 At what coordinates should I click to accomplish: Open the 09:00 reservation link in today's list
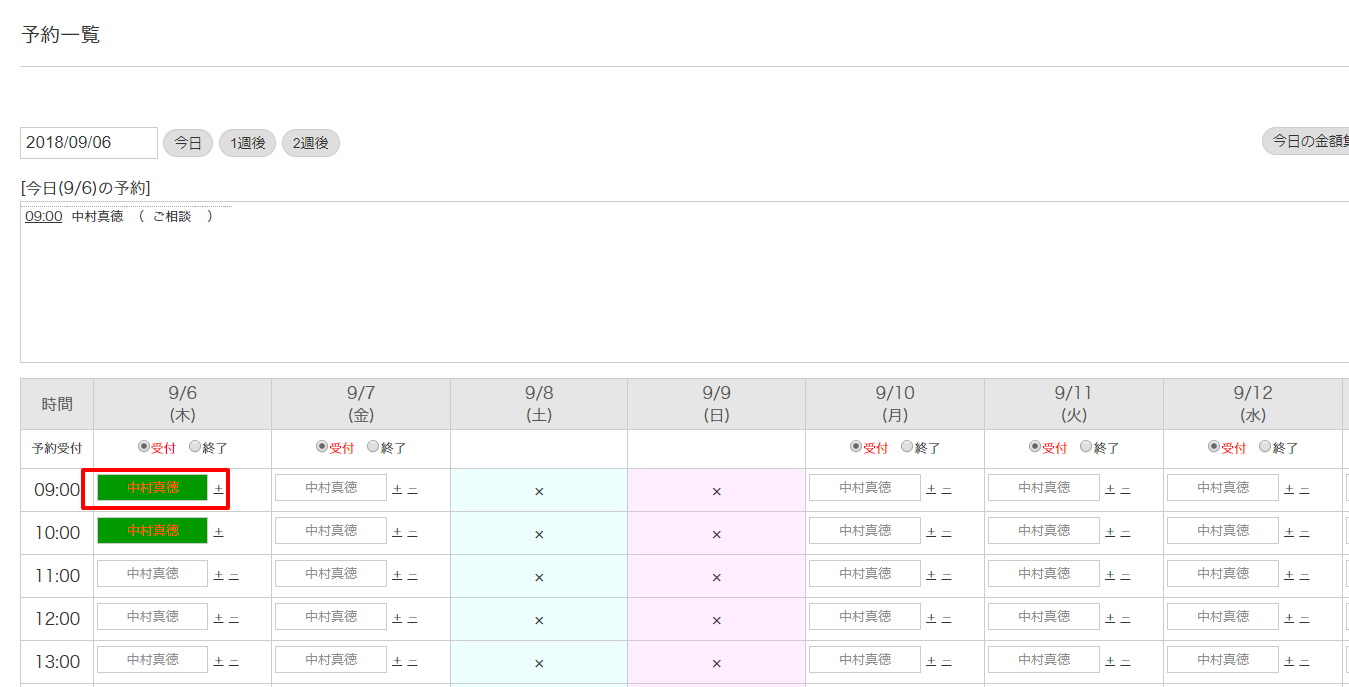click(44, 216)
